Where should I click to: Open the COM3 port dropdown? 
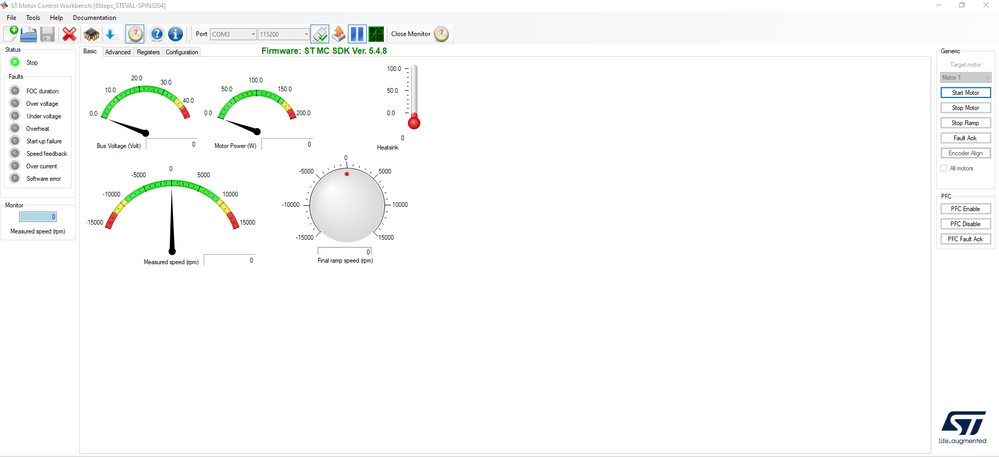click(x=233, y=34)
